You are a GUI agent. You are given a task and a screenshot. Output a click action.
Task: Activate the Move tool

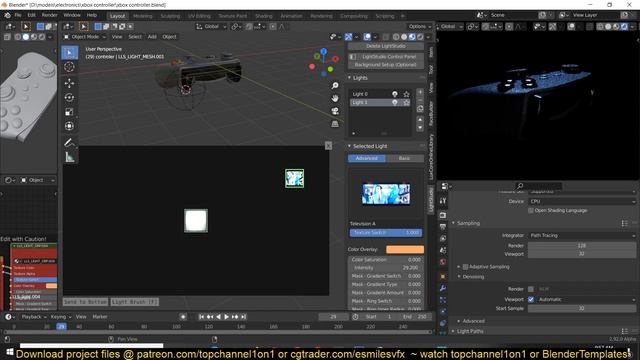click(69, 83)
